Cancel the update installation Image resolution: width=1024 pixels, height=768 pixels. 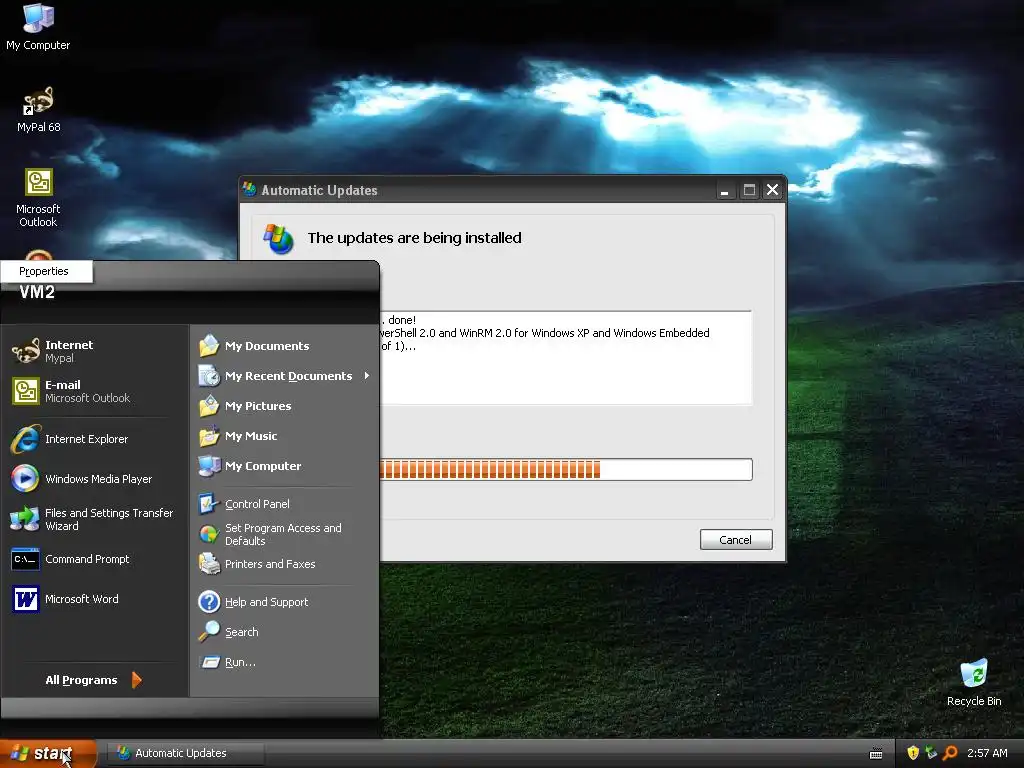pyautogui.click(x=736, y=539)
